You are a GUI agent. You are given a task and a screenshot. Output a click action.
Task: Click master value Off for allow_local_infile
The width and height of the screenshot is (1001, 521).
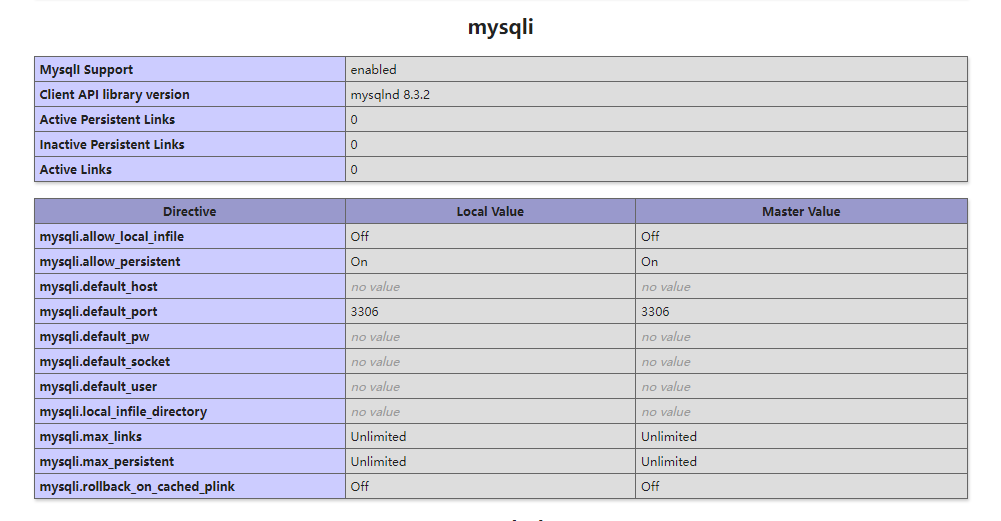pos(650,236)
